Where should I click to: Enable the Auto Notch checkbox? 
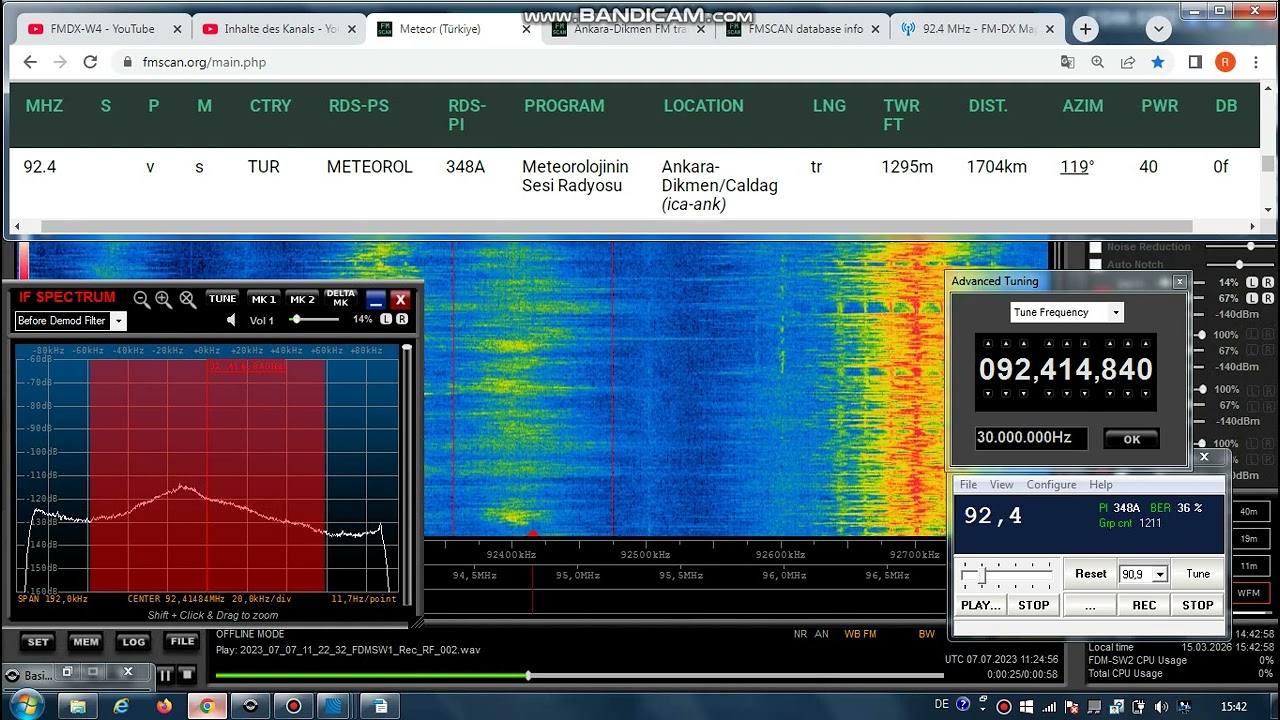point(1095,265)
